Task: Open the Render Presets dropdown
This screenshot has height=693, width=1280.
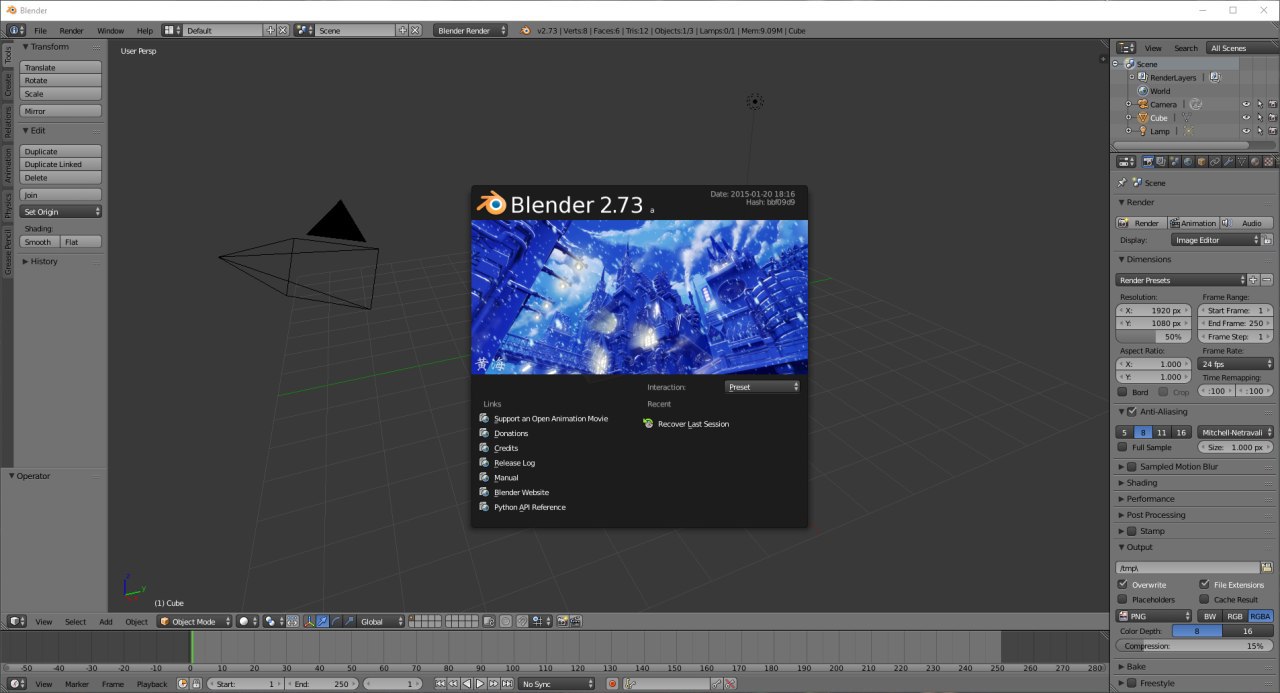Action: (x=1181, y=280)
